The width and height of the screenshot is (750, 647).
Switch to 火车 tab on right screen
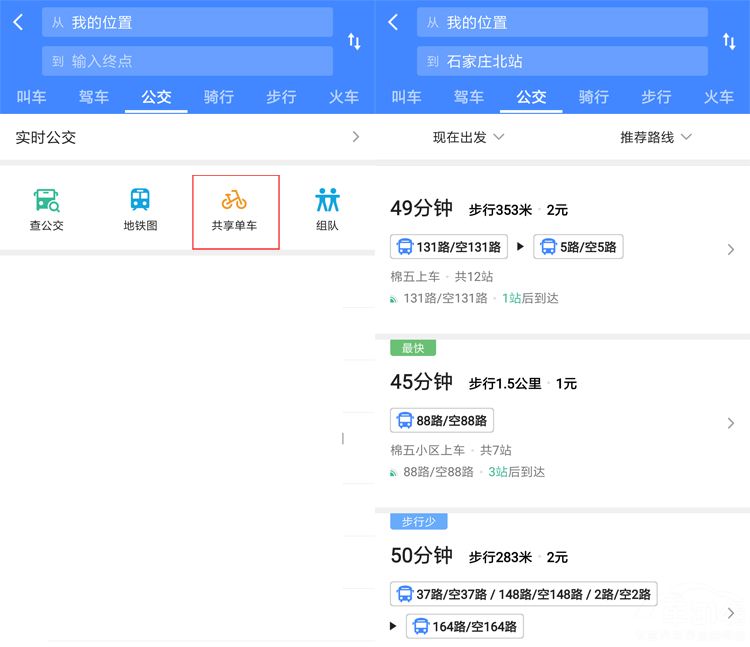click(718, 97)
